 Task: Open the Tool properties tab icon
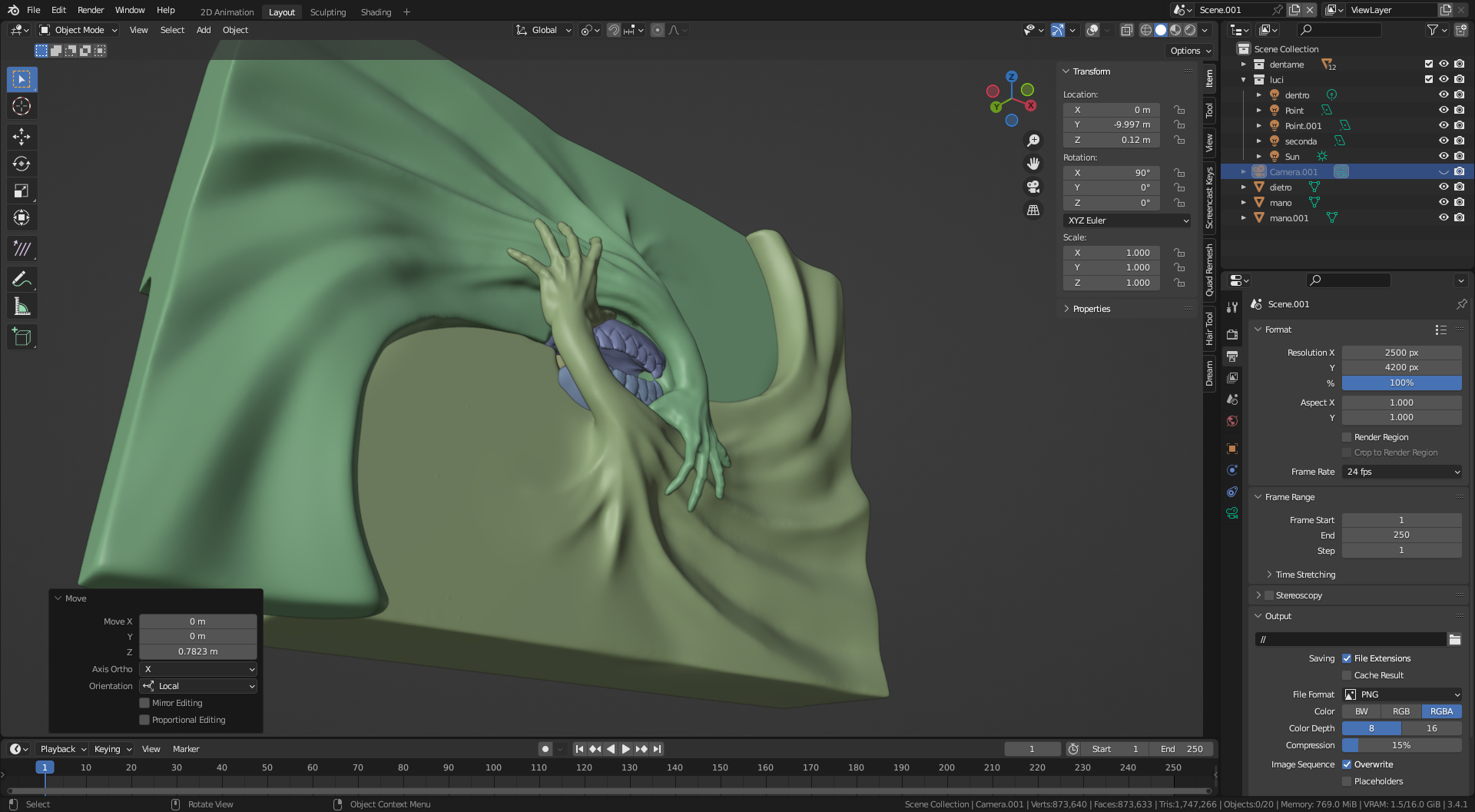(x=1232, y=307)
